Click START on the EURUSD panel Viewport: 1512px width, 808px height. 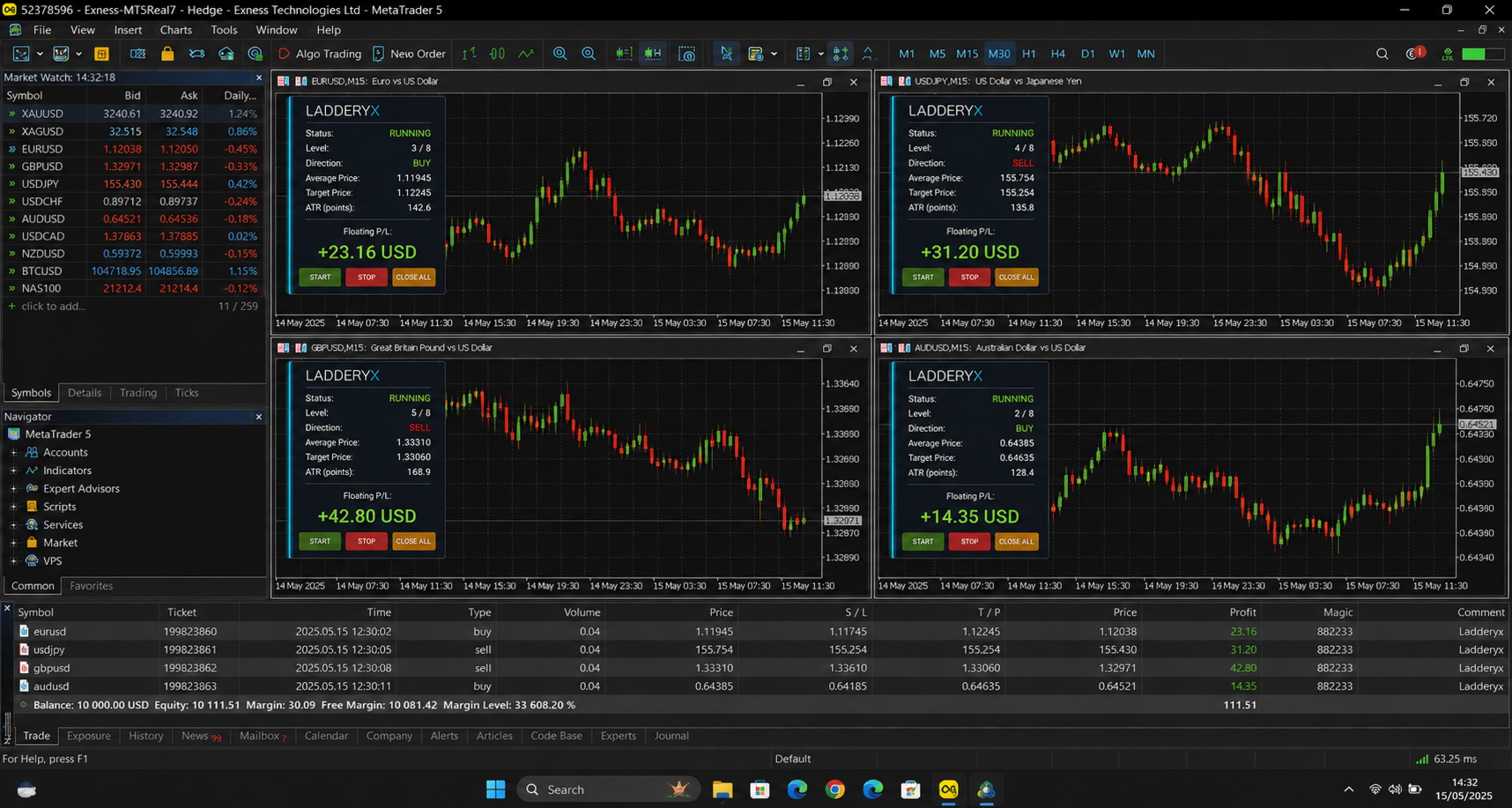(320, 277)
